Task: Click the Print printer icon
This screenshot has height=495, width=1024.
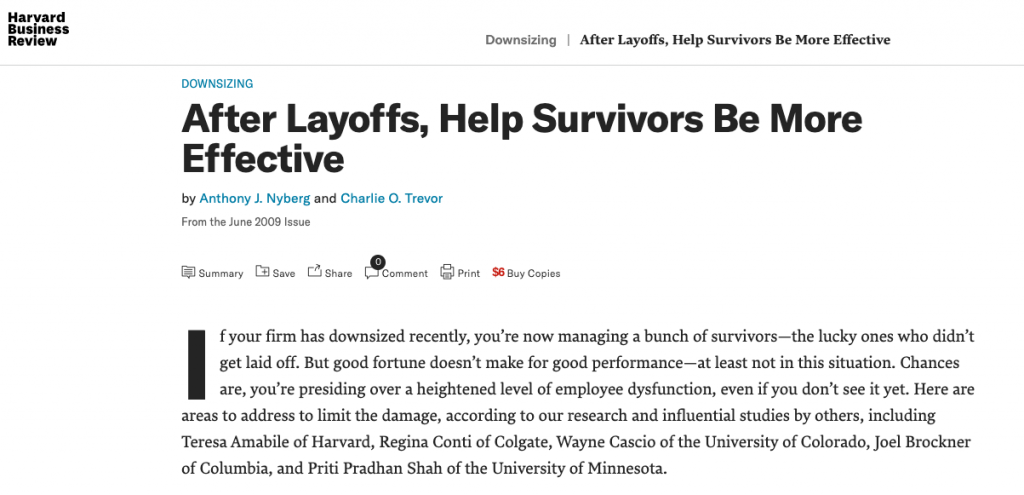Action: 447,272
